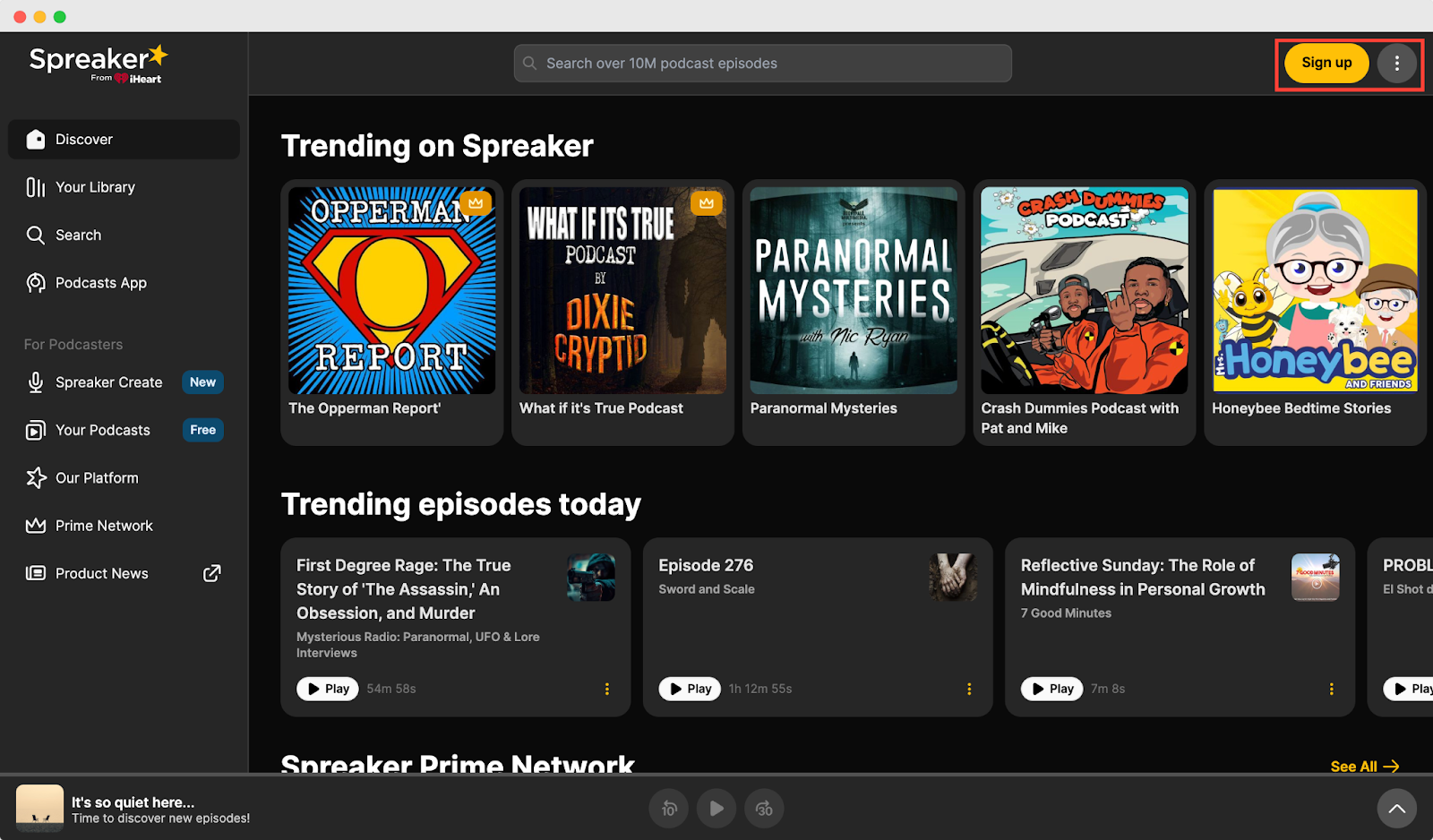
Task: Click 7 Good Minutes show name
Action: click(1066, 613)
